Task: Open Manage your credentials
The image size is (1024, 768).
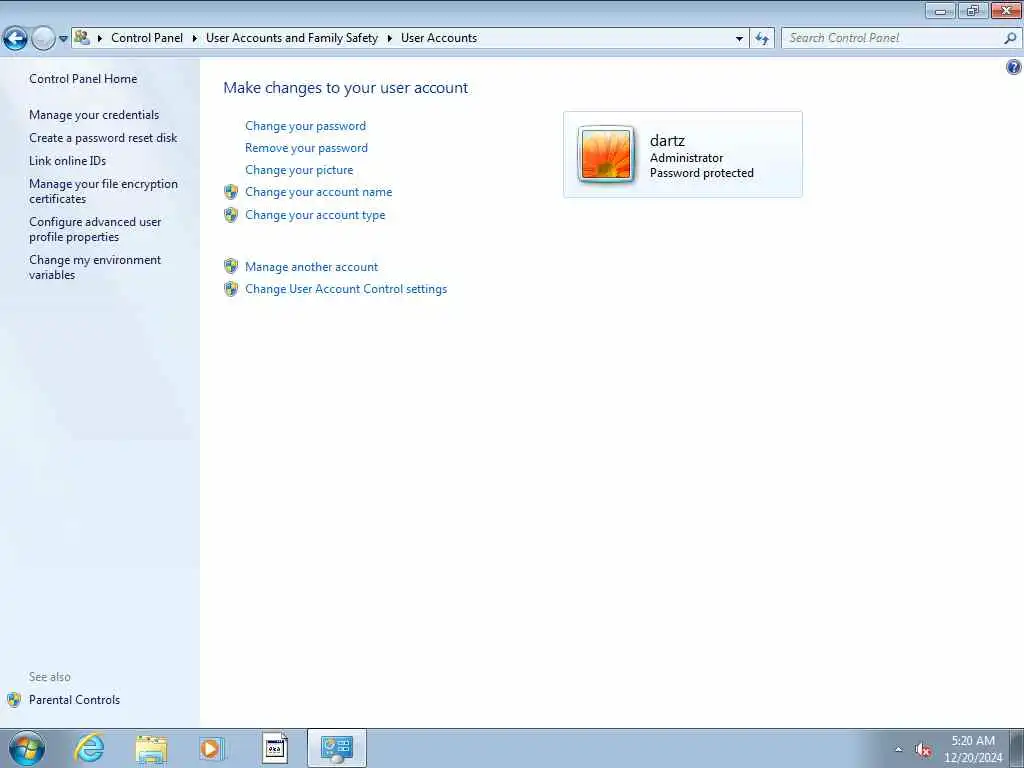Action: pos(94,114)
